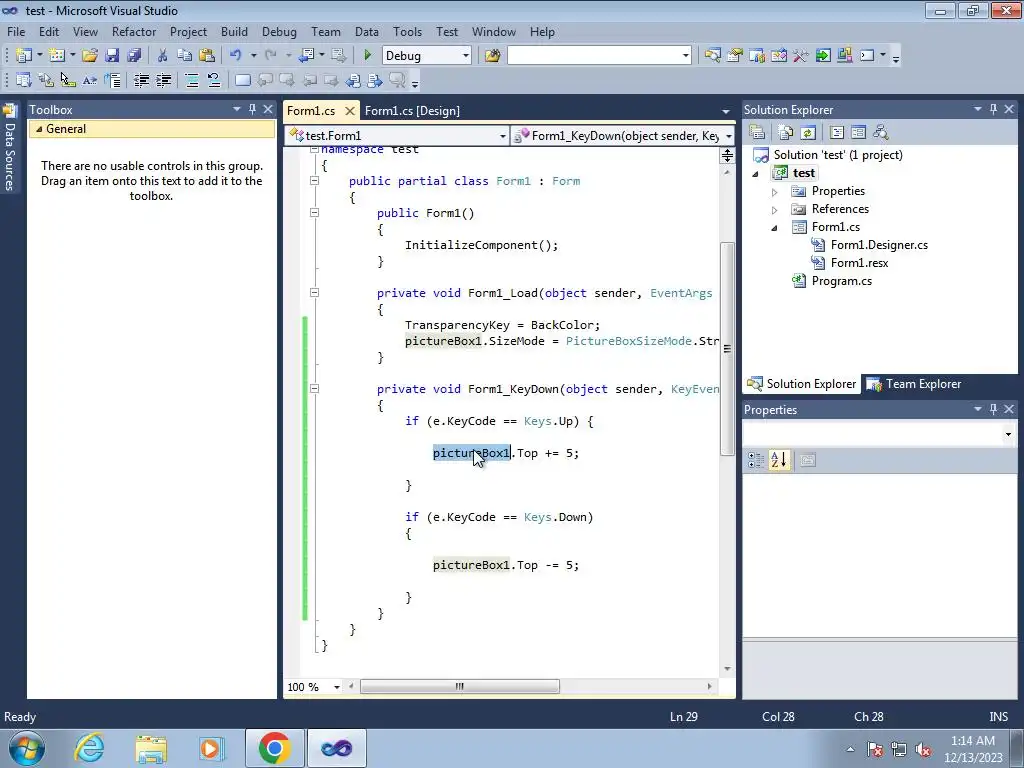The image size is (1024, 768).
Task: Expand the Properties node in Solution Explorer
Action: pyautogui.click(x=775, y=192)
